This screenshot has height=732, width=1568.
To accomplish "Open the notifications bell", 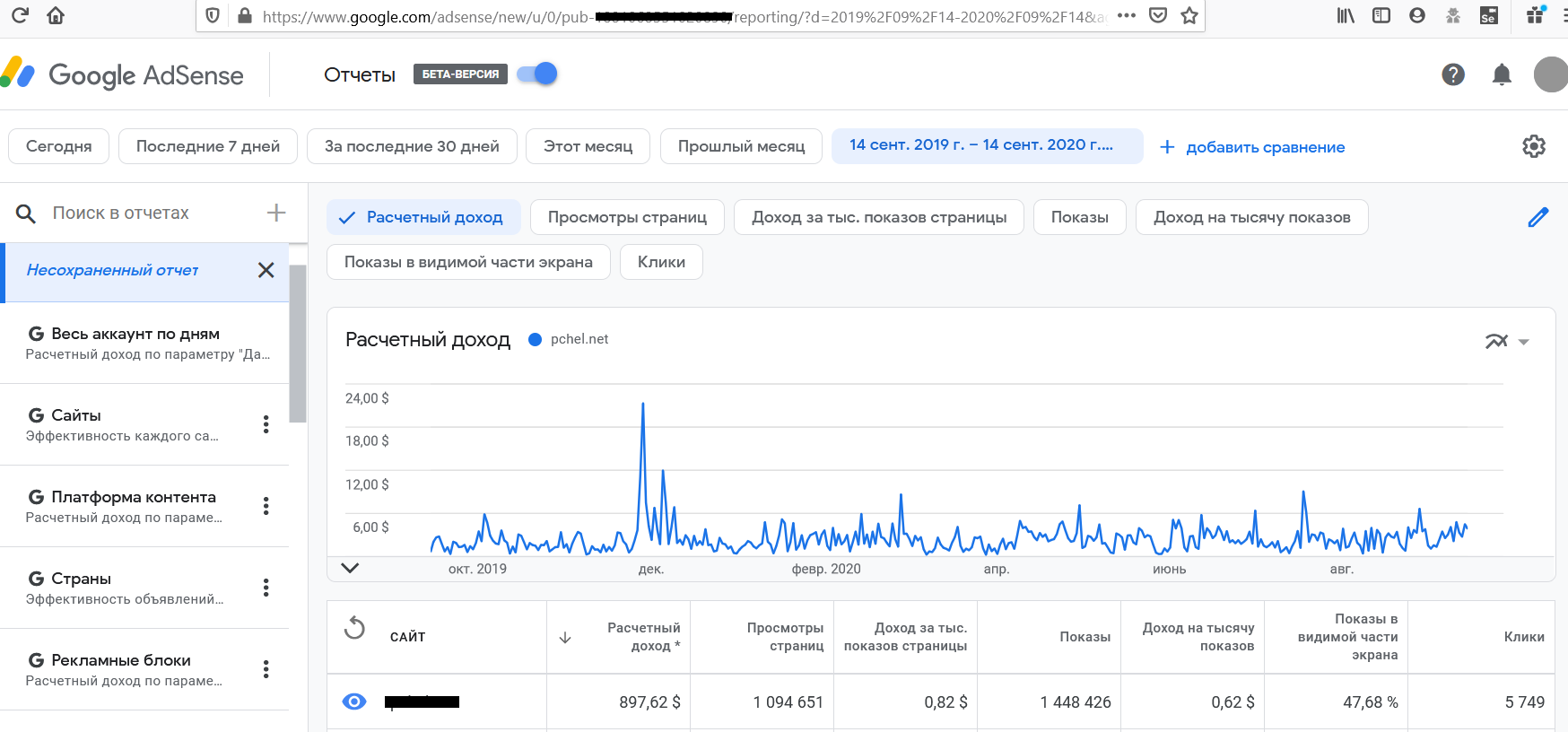I will [x=1502, y=74].
